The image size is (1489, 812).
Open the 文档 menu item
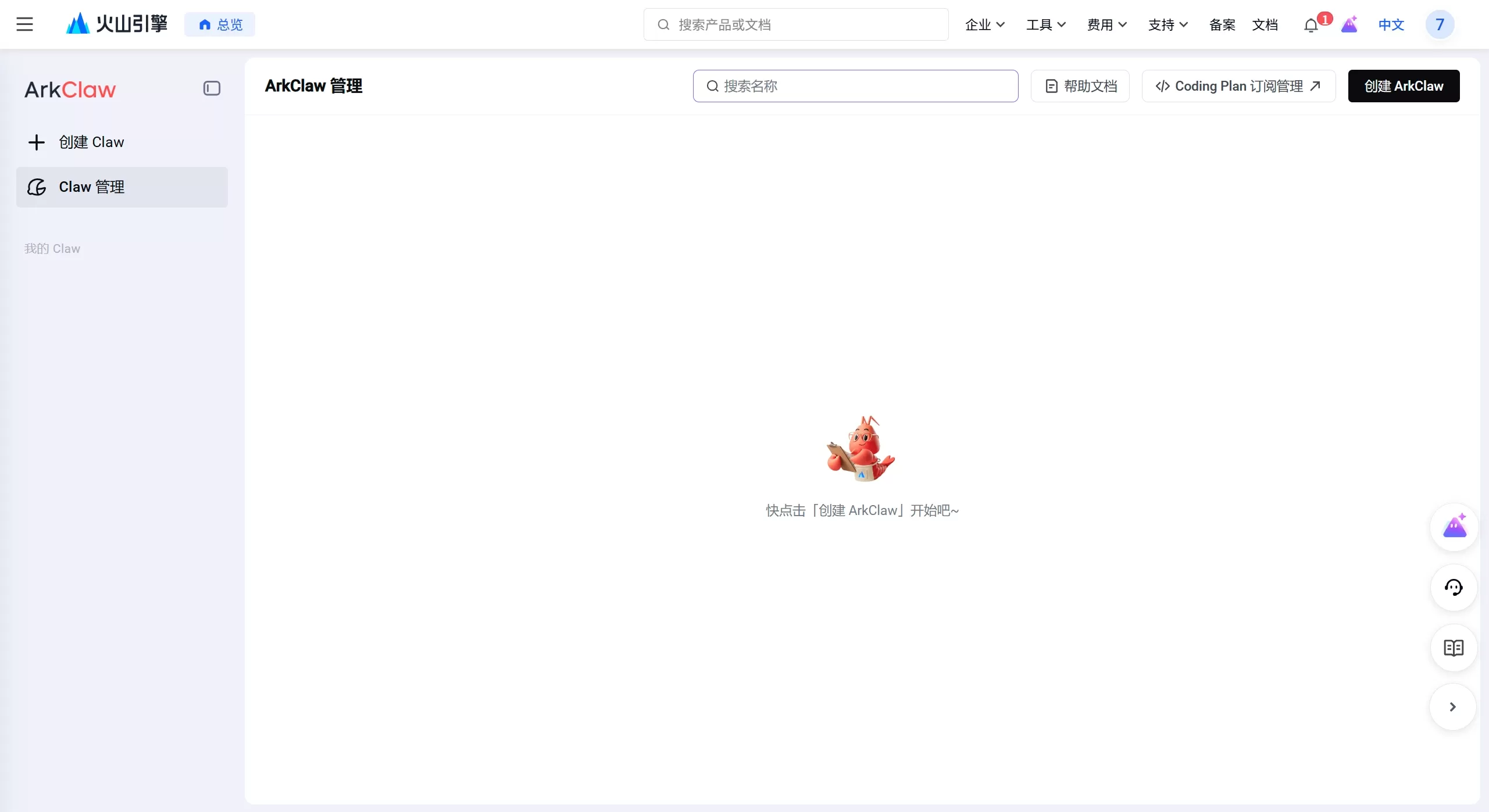[x=1265, y=24]
